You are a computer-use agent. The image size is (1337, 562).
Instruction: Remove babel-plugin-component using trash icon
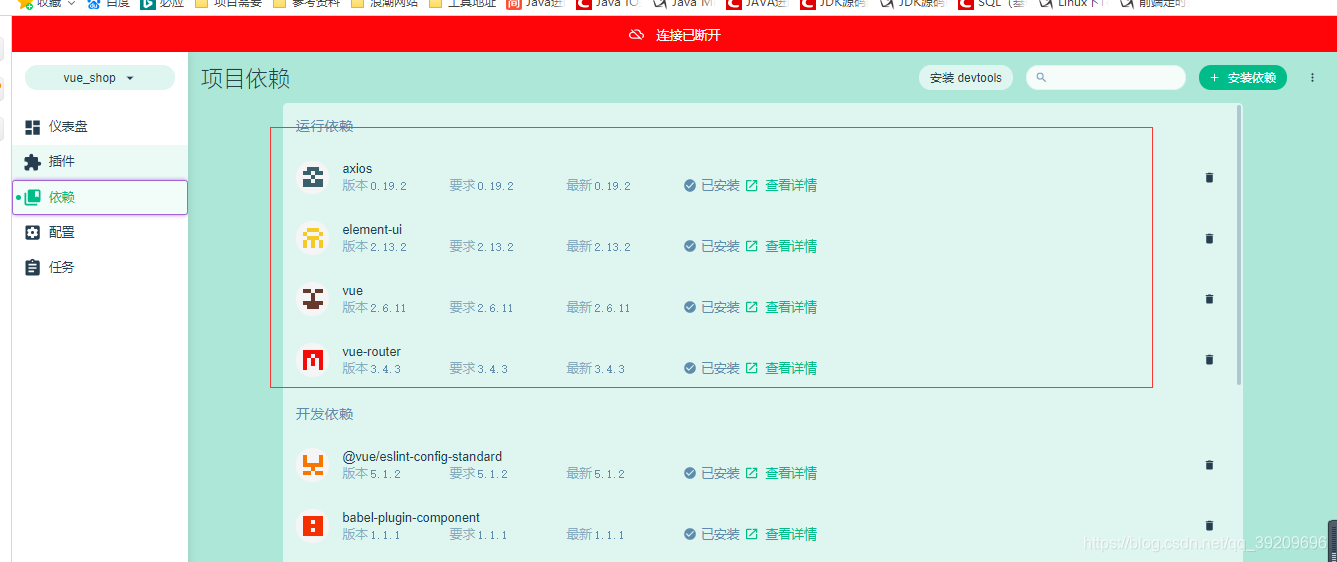1209,526
